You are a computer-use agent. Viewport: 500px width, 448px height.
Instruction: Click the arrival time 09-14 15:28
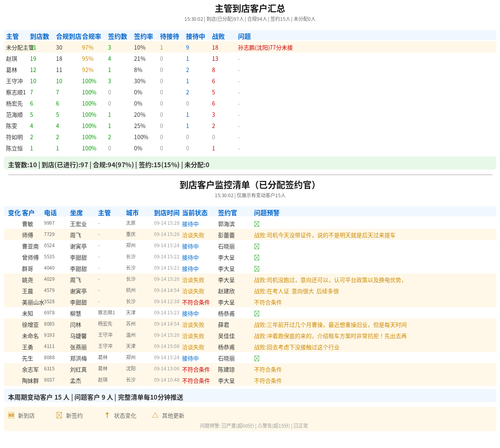[167, 223]
